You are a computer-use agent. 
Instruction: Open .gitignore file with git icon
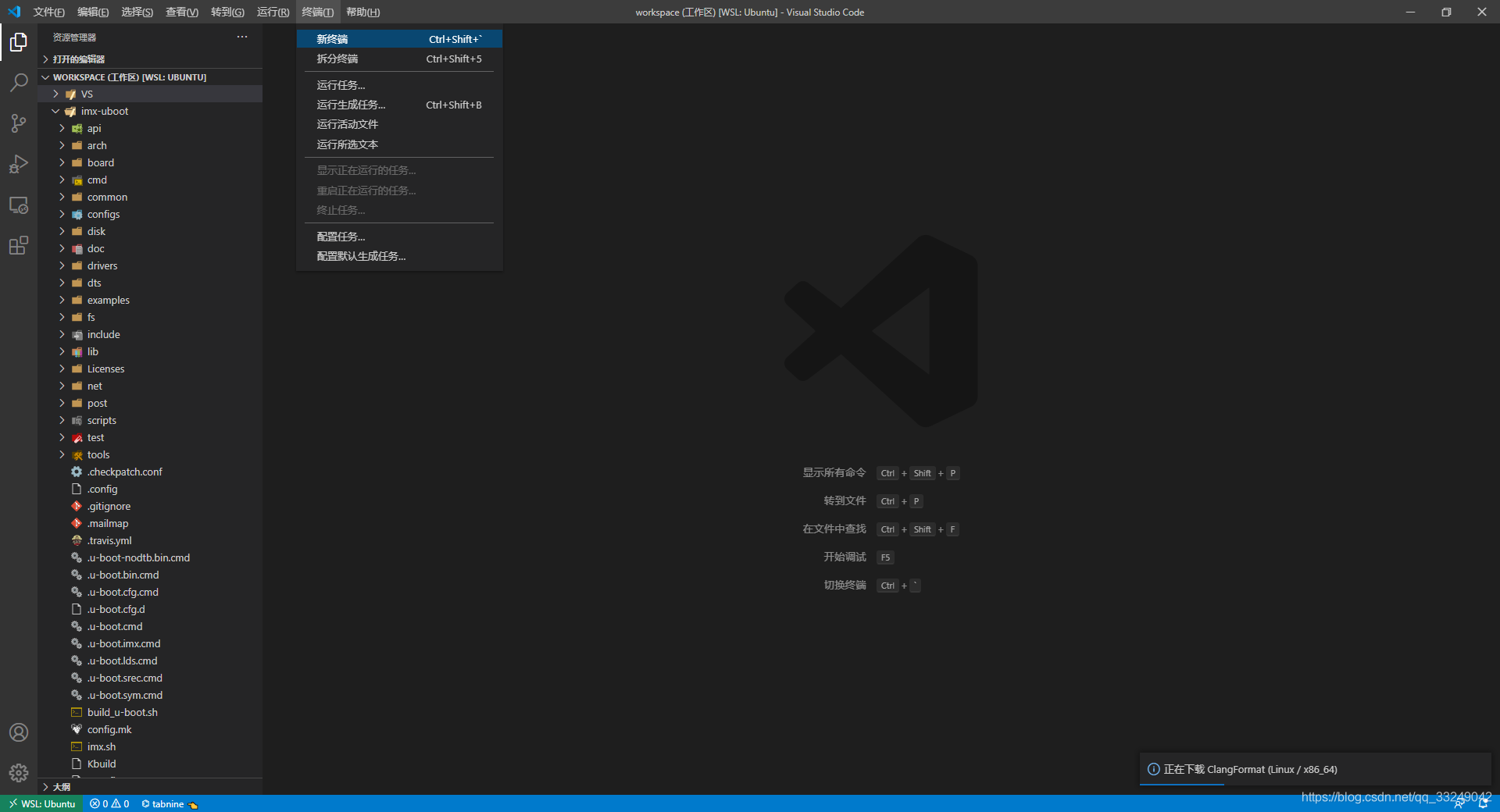click(x=109, y=506)
